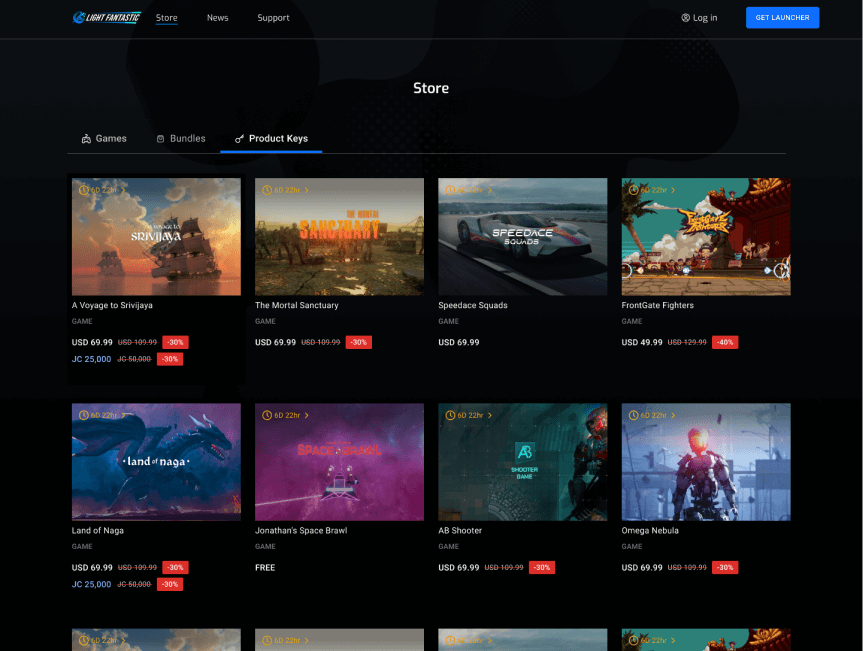863x651 pixels.
Task: Click the Store page heading
Action: (431, 88)
